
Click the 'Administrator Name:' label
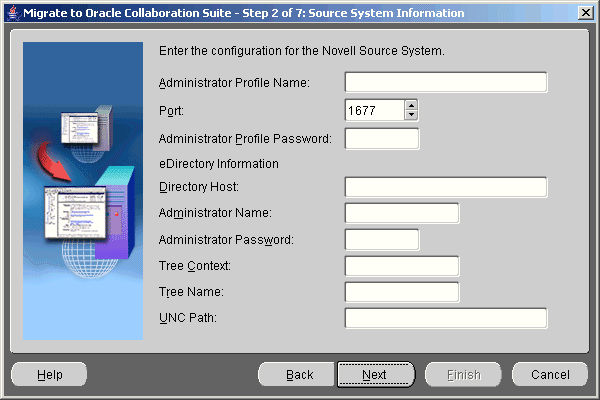(x=215, y=213)
